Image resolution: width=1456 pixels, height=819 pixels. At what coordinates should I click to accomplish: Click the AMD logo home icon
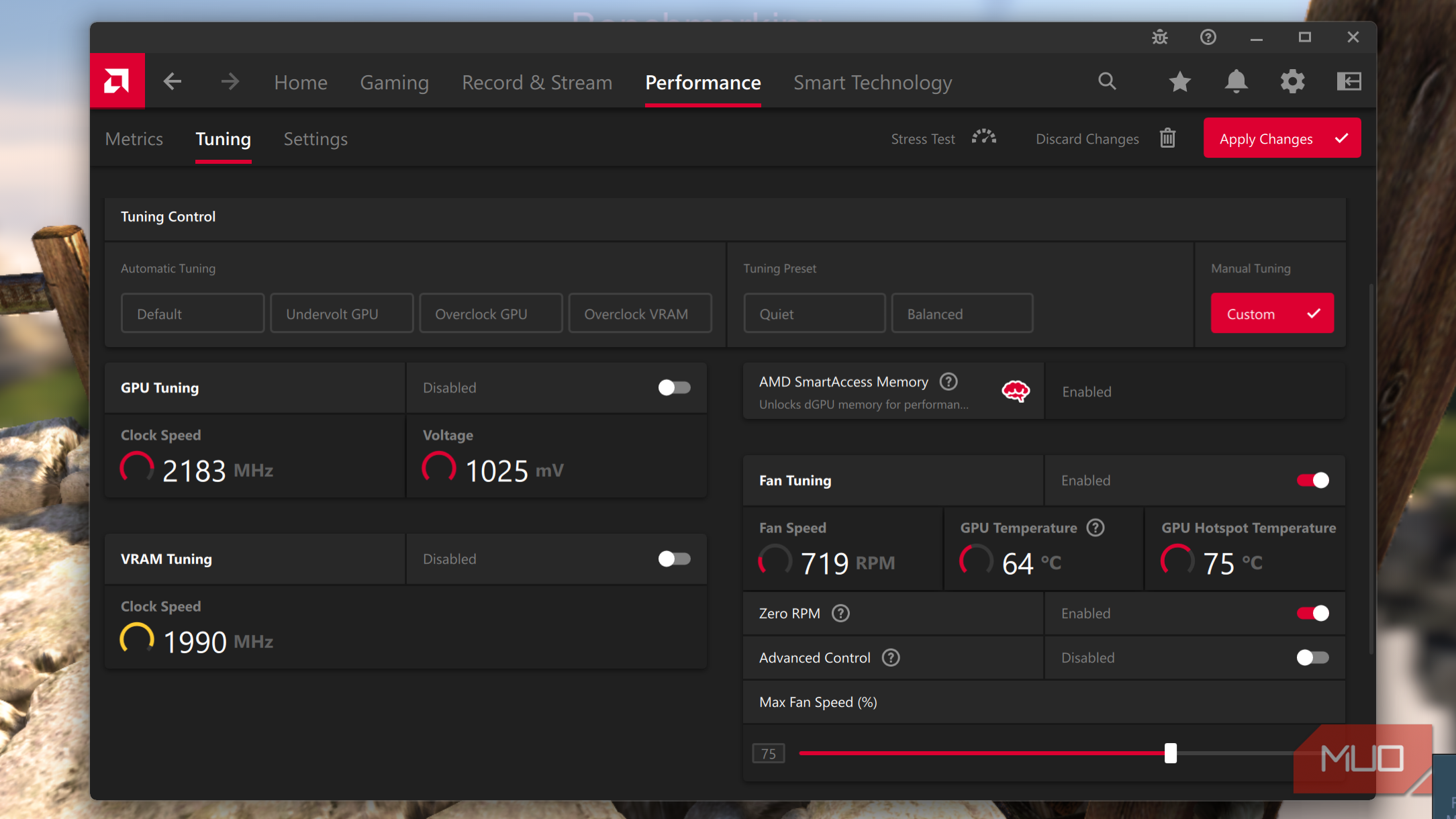(117, 81)
